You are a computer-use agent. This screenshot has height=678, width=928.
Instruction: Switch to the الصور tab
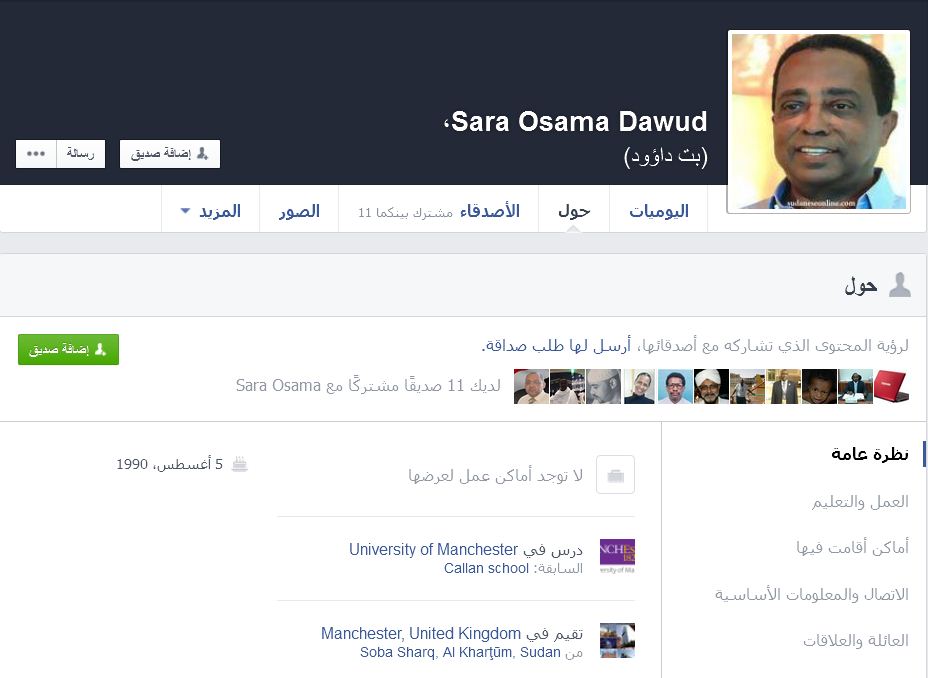(299, 211)
